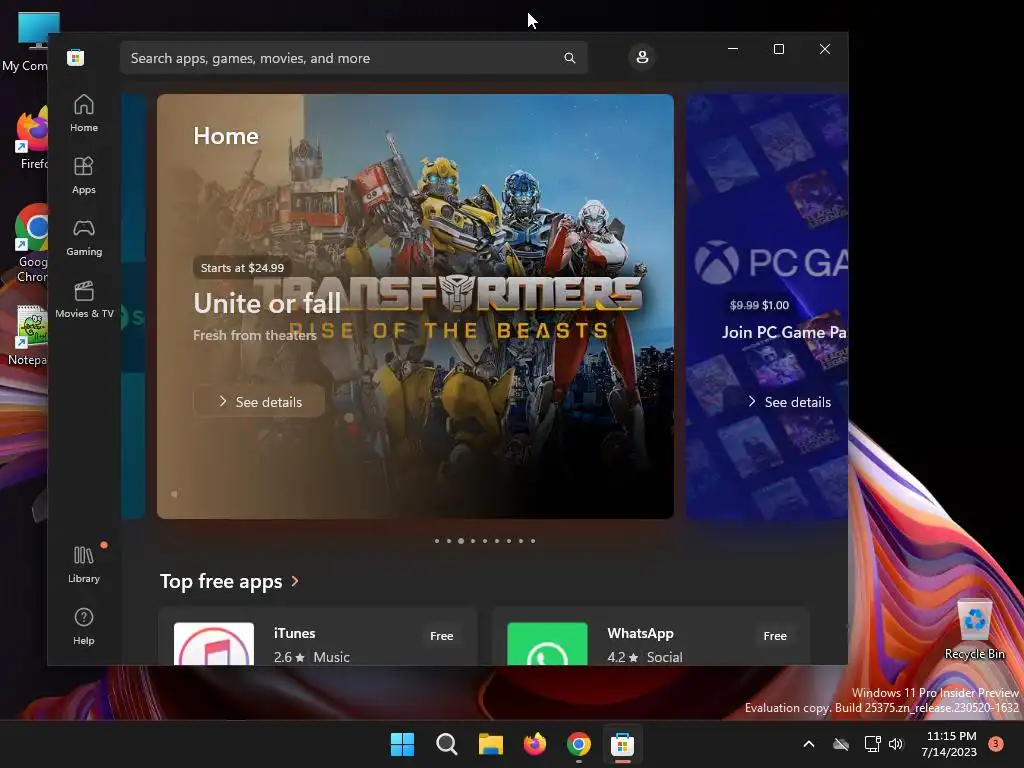Show hidden system tray icons
The image size is (1024, 768).
[808, 744]
